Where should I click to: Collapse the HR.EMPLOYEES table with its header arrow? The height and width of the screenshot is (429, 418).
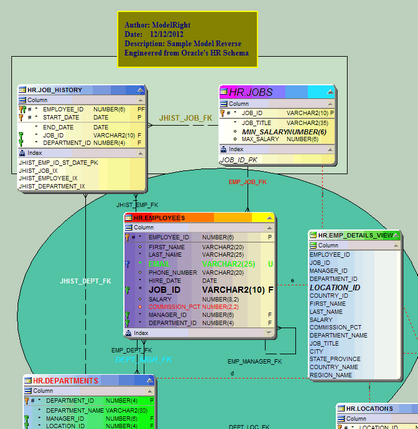point(269,218)
